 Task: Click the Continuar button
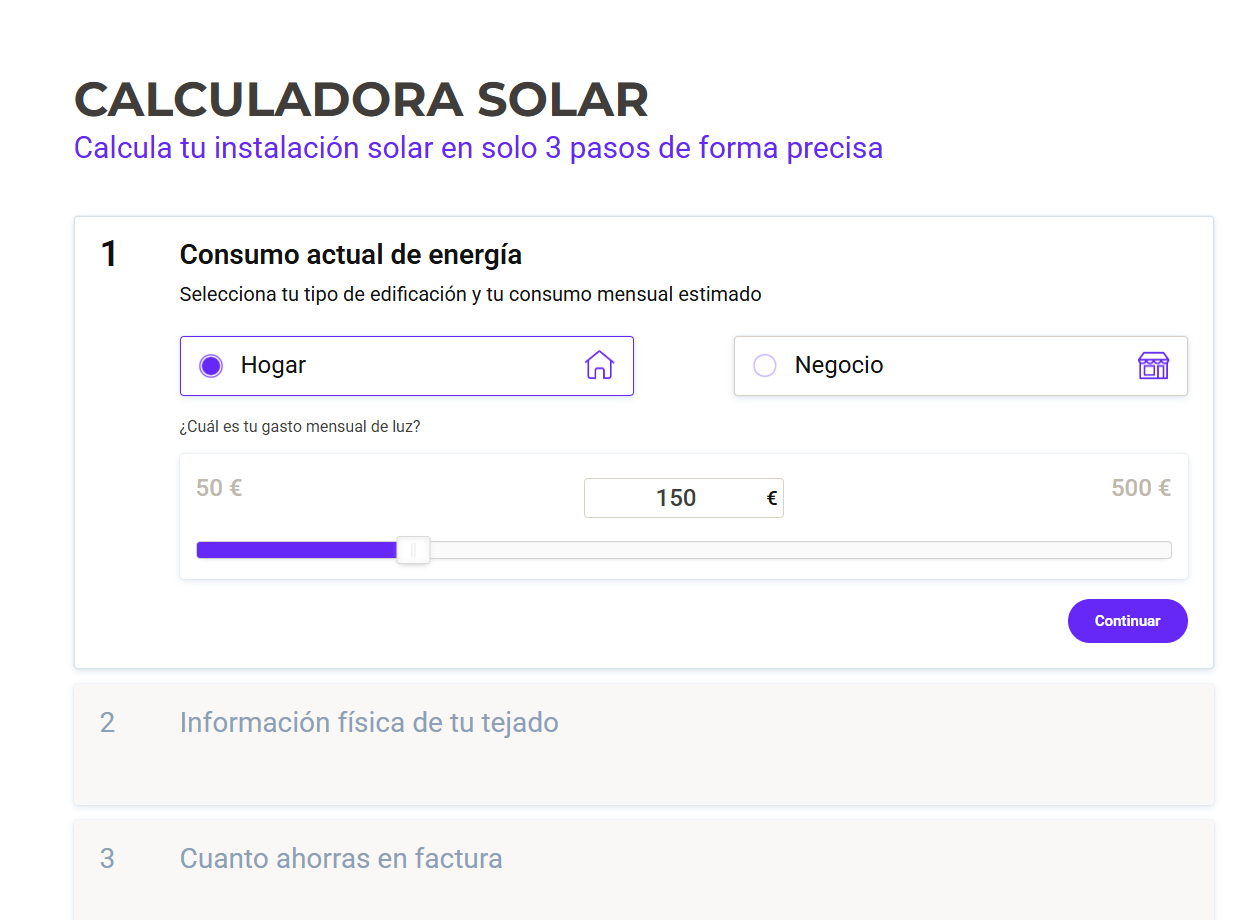tap(1127, 621)
